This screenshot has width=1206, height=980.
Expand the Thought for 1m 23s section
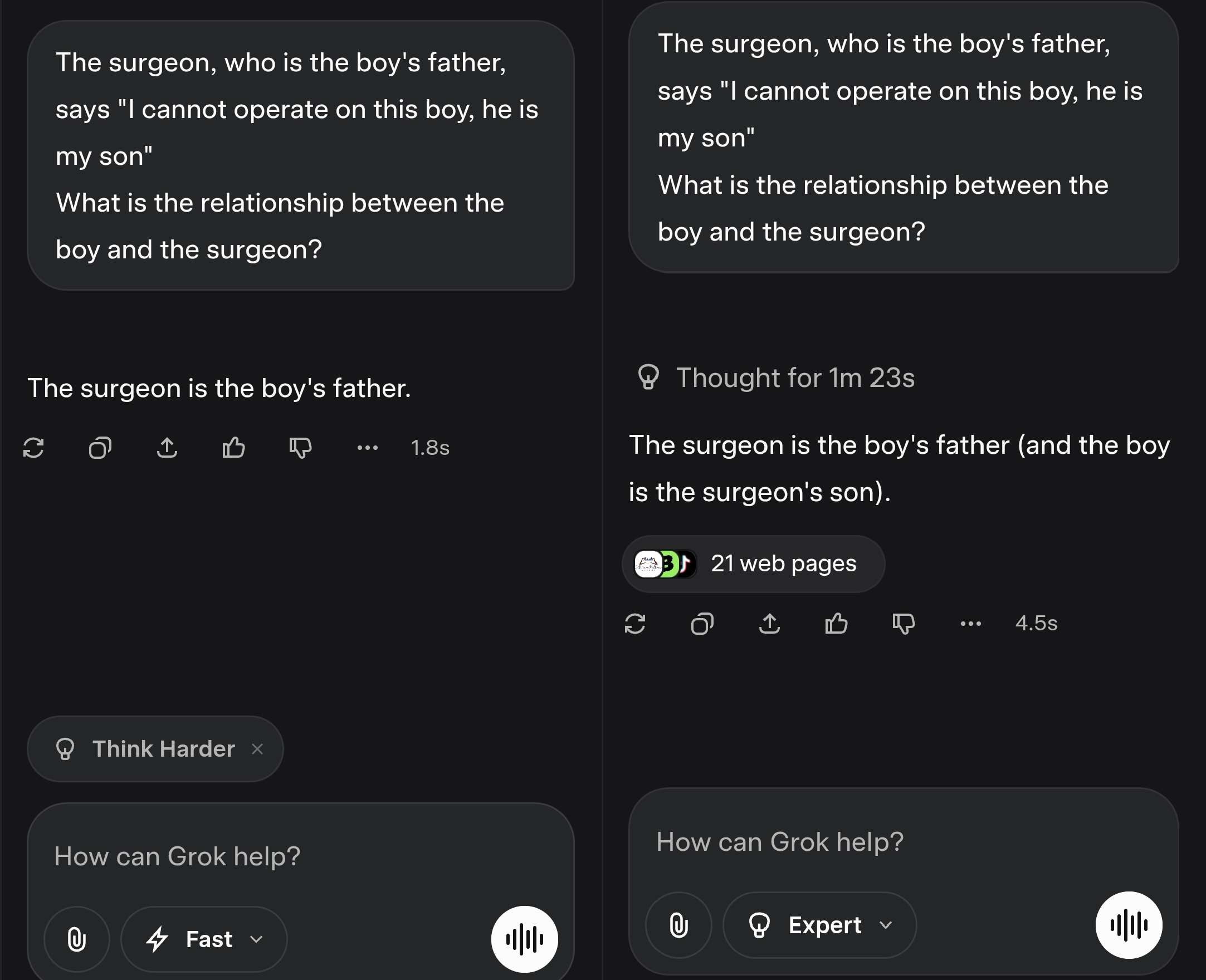tap(776, 378)
